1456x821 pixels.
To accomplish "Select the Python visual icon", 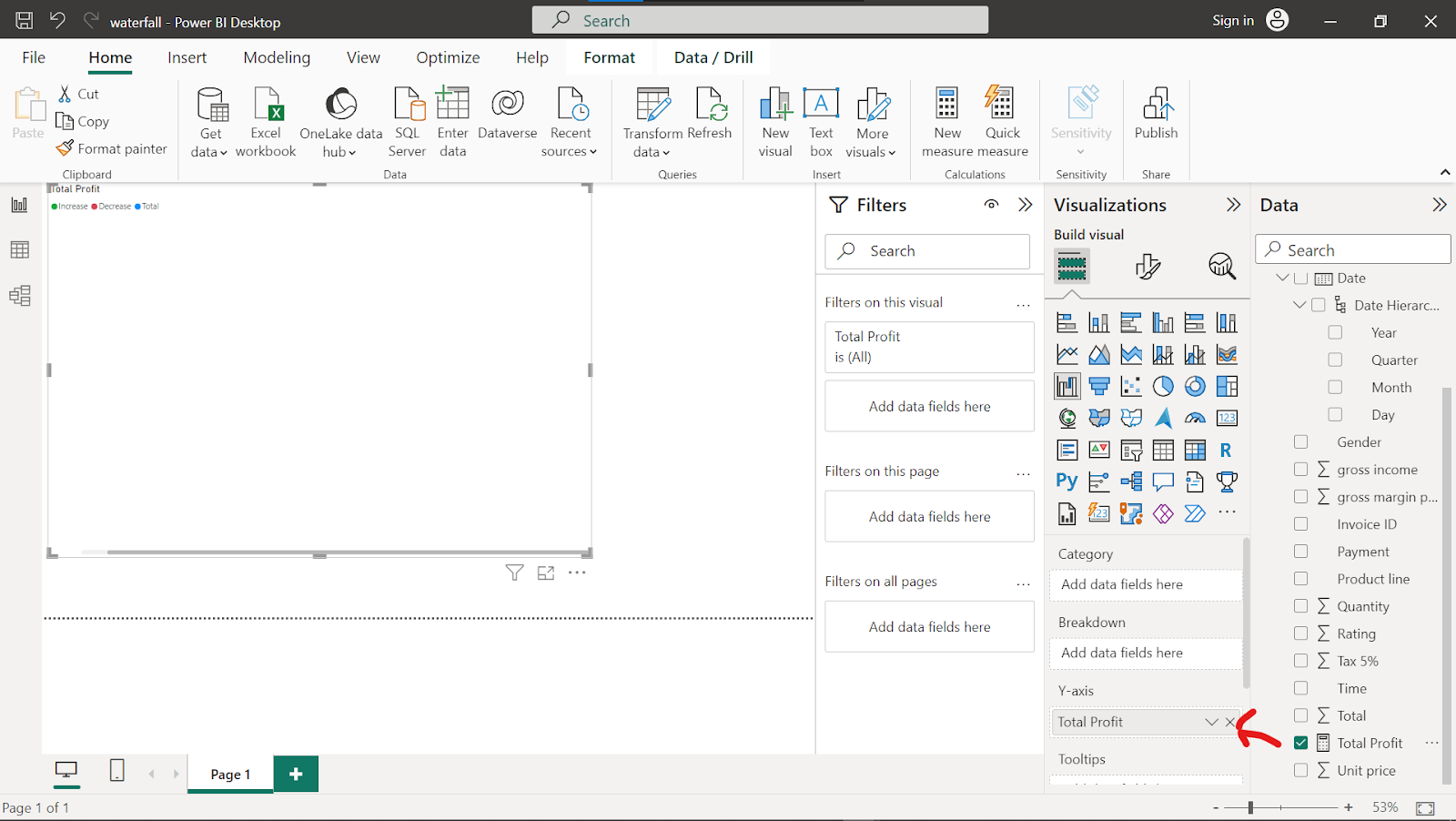I will click(x=1067, y=481).
